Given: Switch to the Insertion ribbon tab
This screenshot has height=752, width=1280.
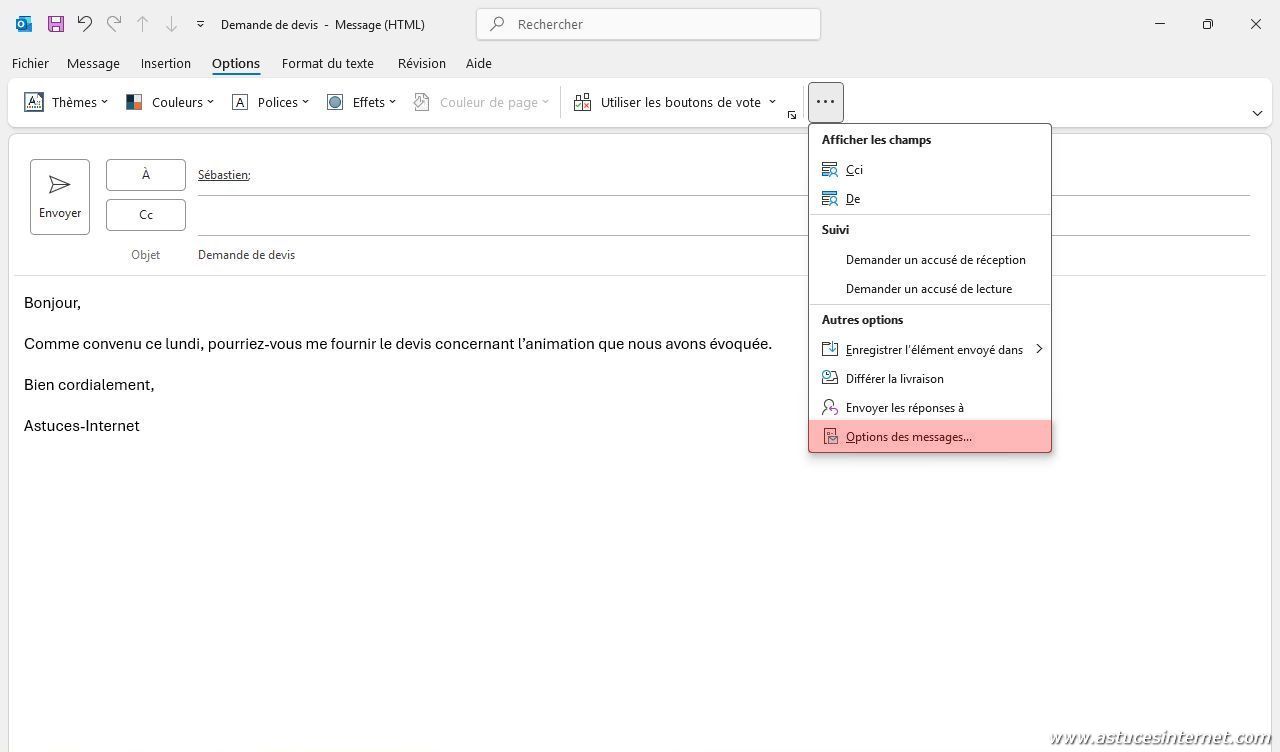Looking at the screenshot, I should tap(165, 63).
